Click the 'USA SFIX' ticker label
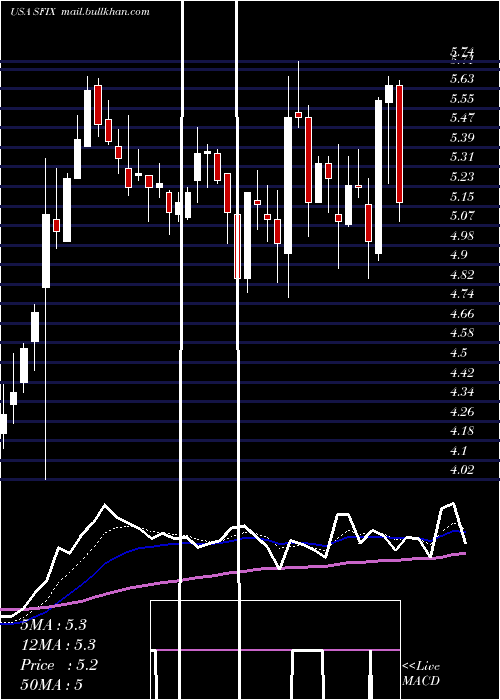 (33, 12)
